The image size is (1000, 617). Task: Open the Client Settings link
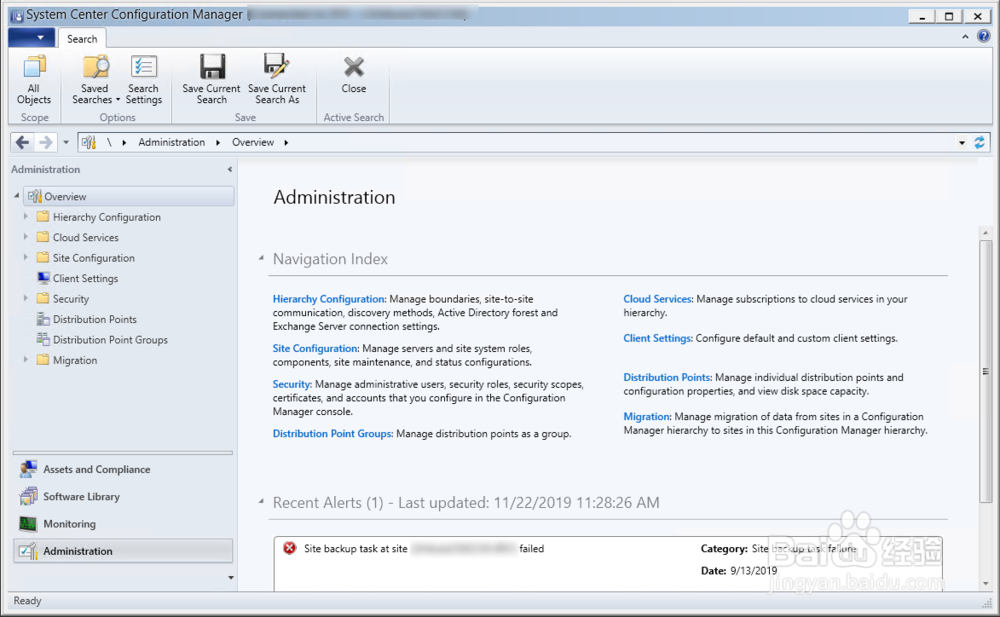(658, 338)
